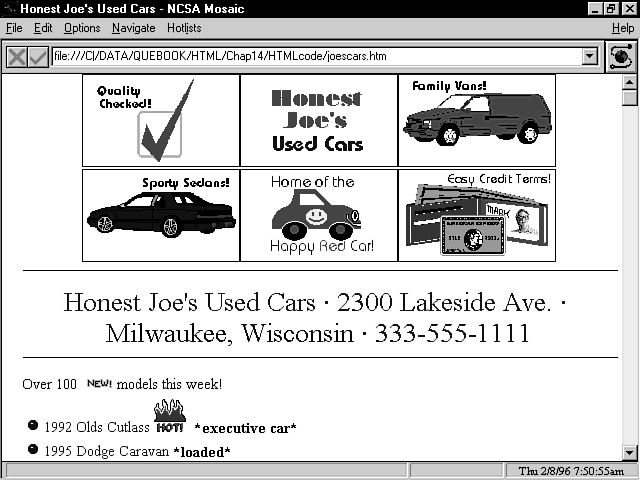Click the *executive car* text
The image size is (640, 480).
coord(245,428)
